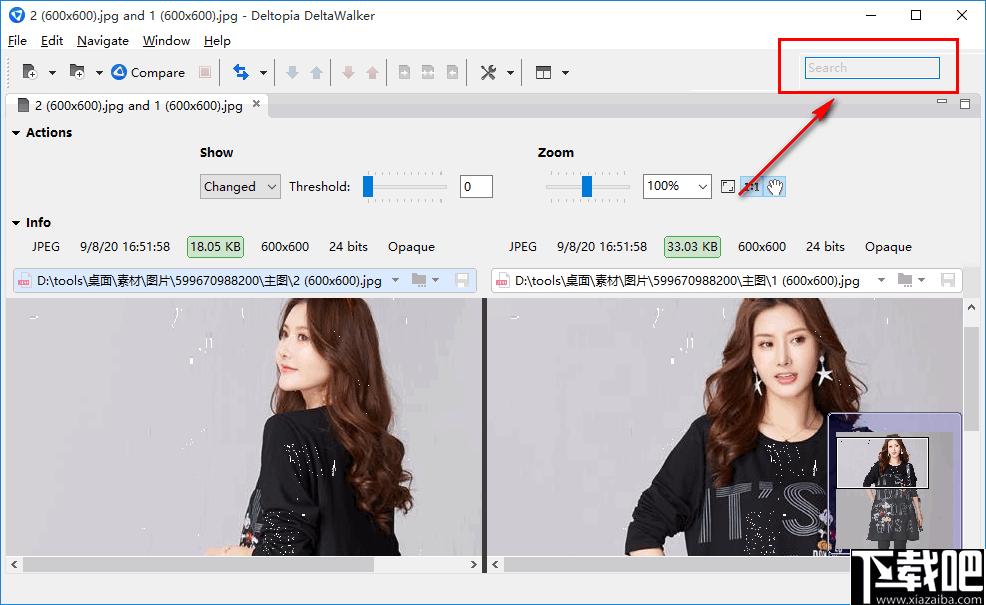Click the stop comparison square icon
This screenshot has width=986, height=605.
pyautogui.click(x=204, y=72)
